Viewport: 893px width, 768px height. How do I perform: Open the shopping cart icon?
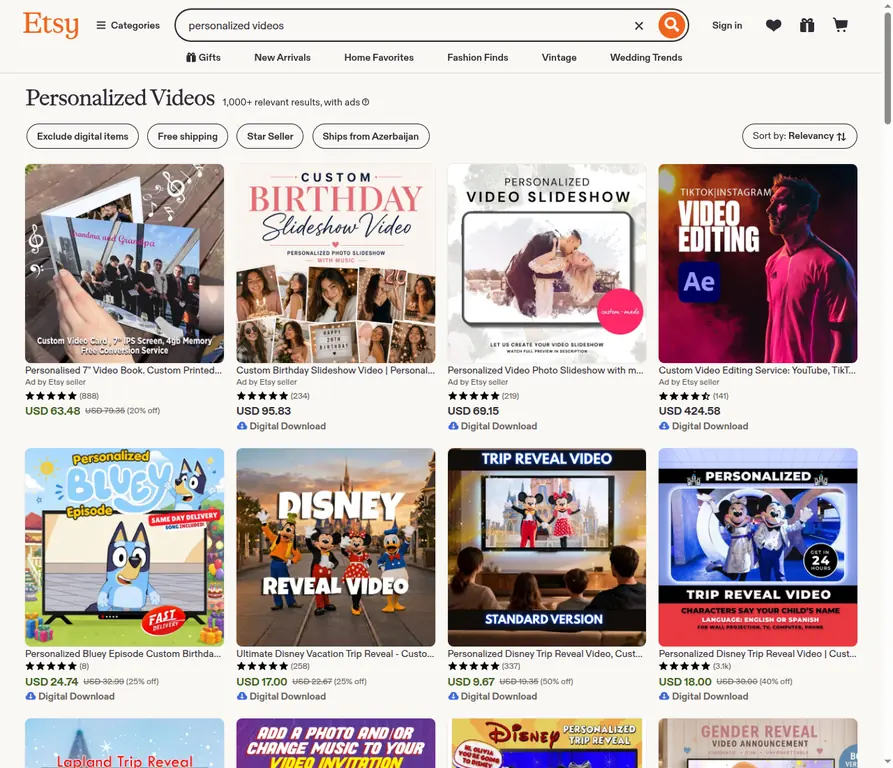841,25
